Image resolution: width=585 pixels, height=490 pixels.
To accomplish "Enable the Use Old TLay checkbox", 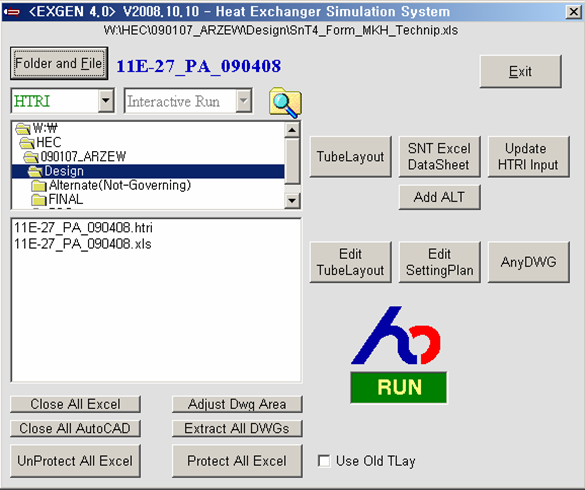I will pos(324,461).
